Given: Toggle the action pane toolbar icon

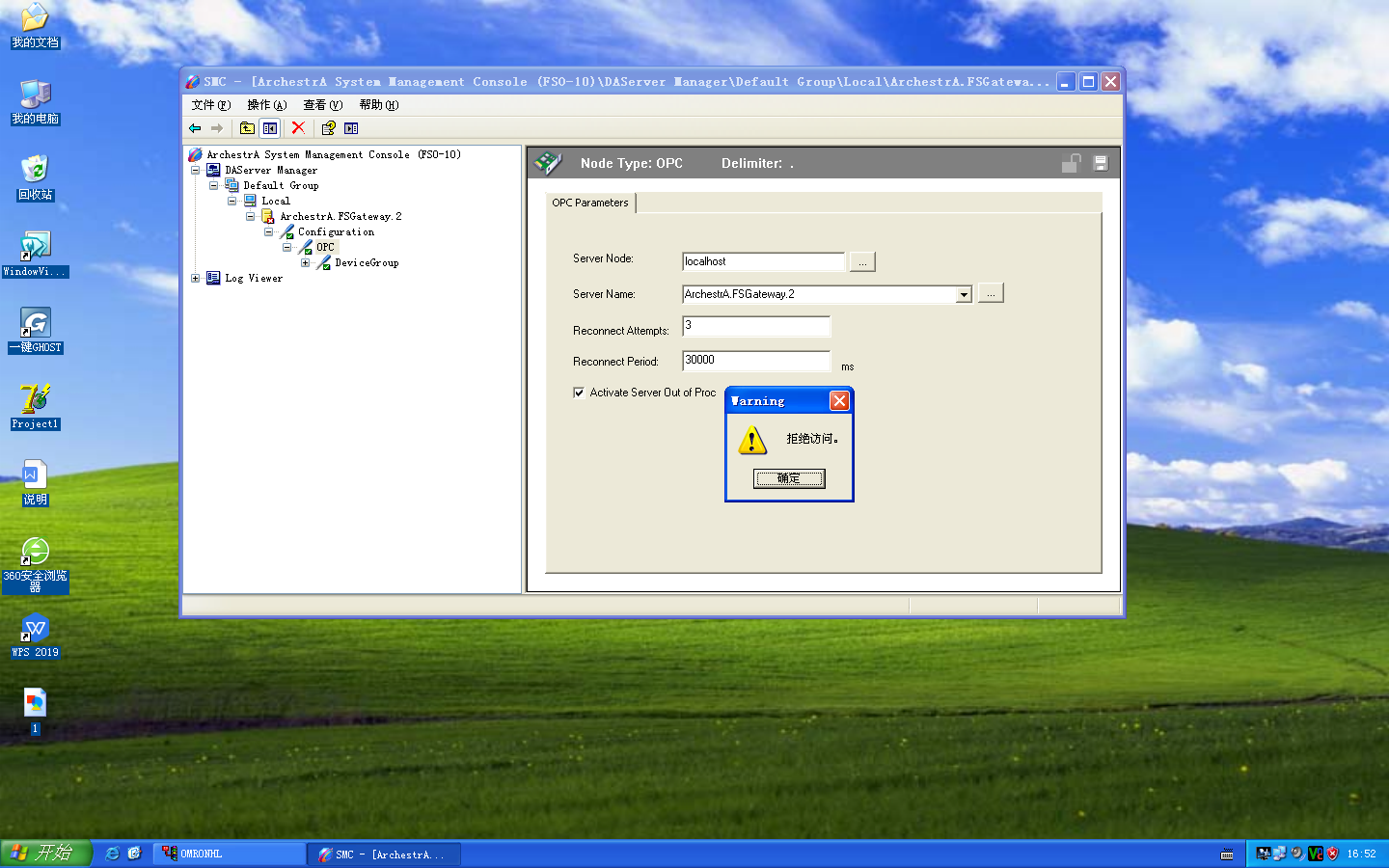Looking at the screenshot, I should (x=351, y=128).
